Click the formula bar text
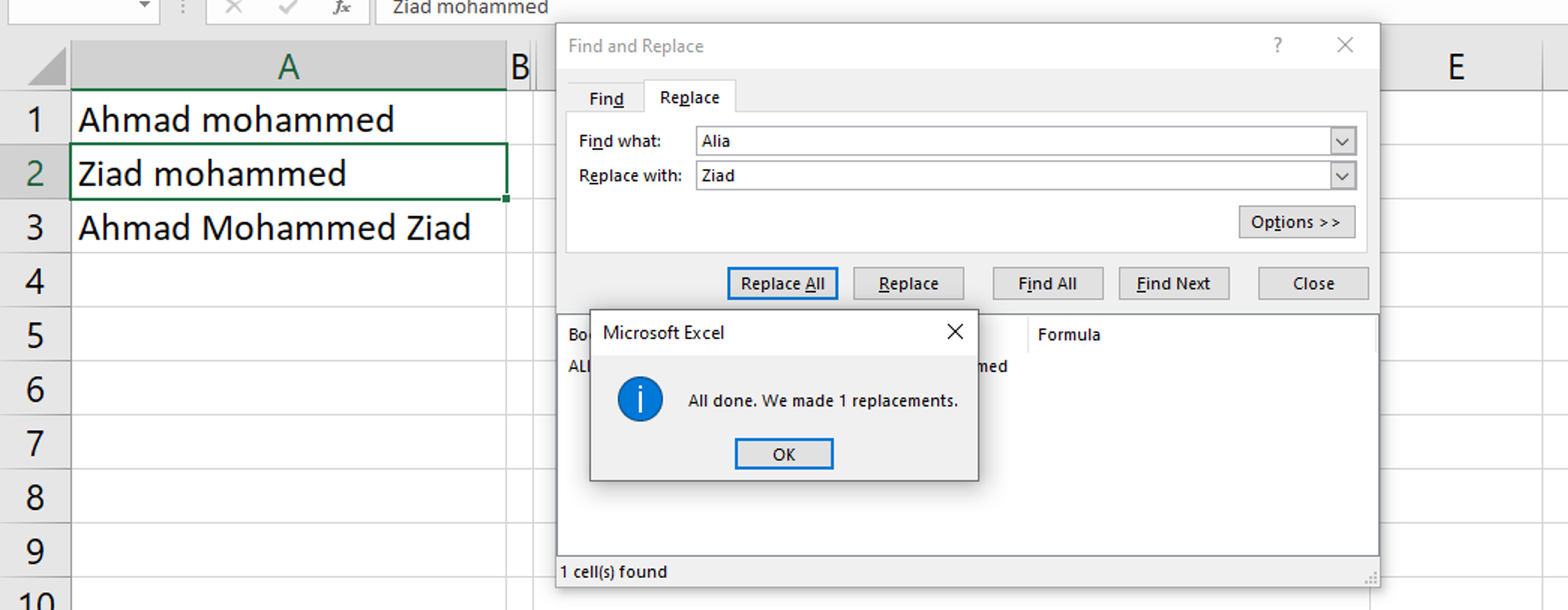This screenshot has height=610, width=1568. click(470, 8)
